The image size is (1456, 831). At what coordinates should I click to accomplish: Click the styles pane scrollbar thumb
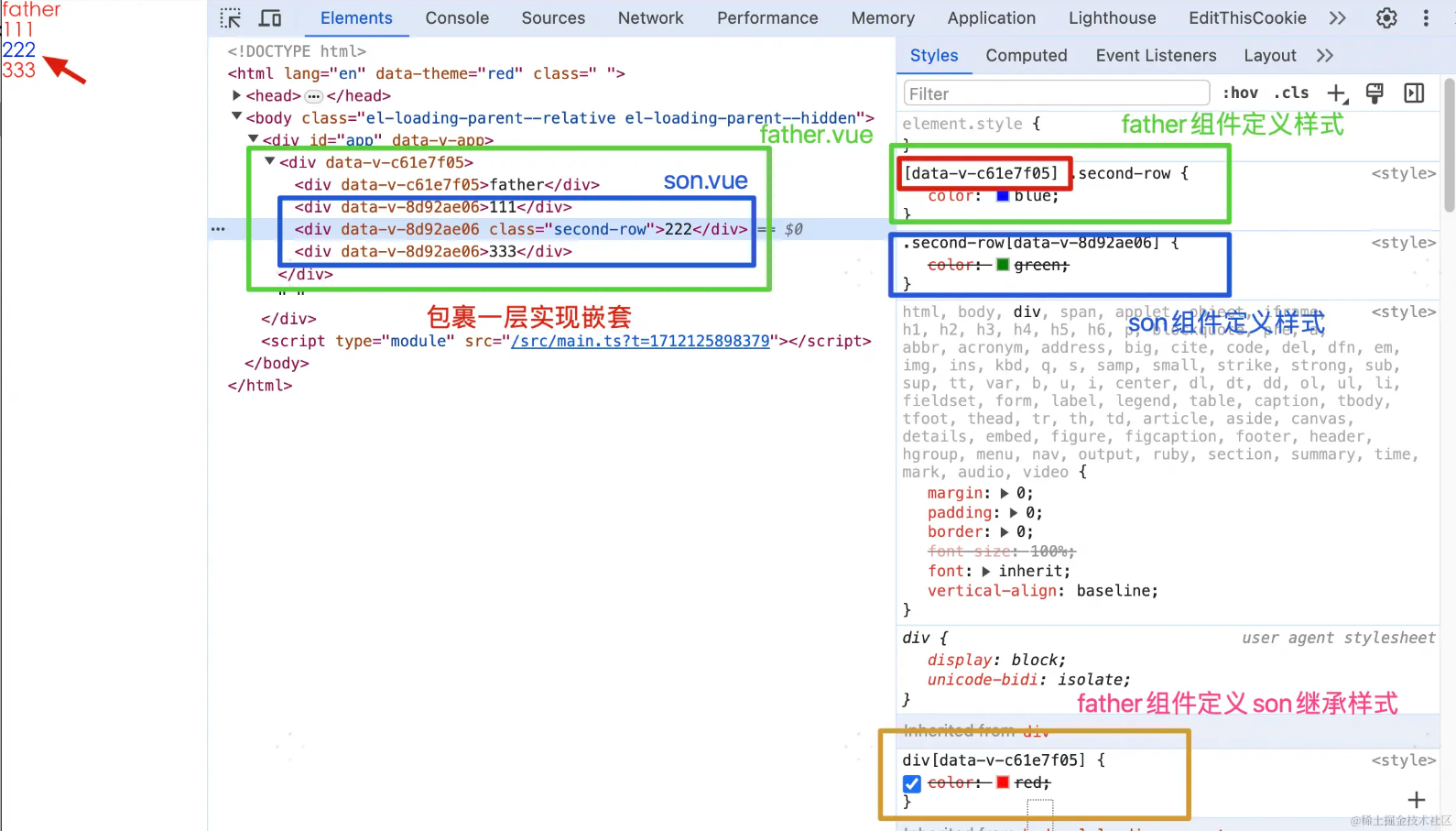(1449, 145)
